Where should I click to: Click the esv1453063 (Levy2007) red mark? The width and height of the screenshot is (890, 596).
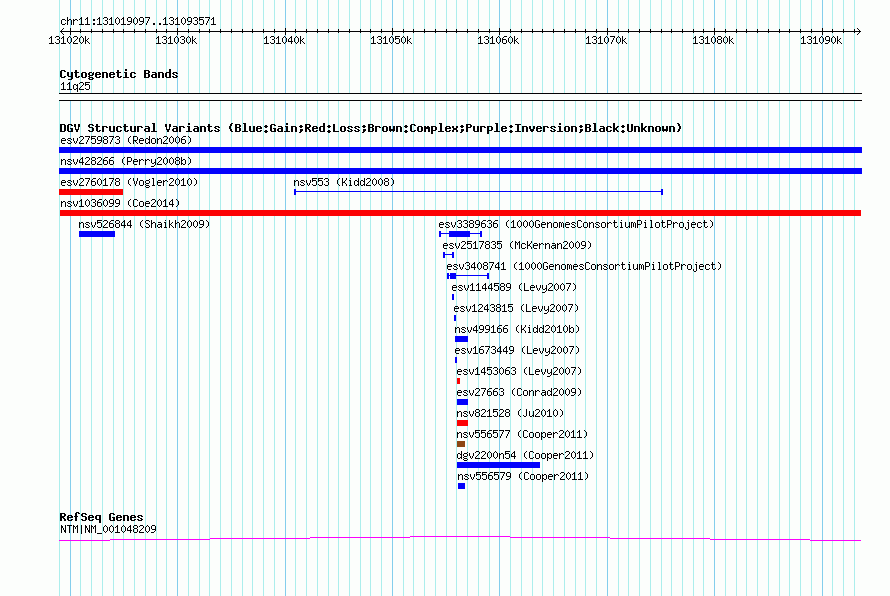click(459, 381)
